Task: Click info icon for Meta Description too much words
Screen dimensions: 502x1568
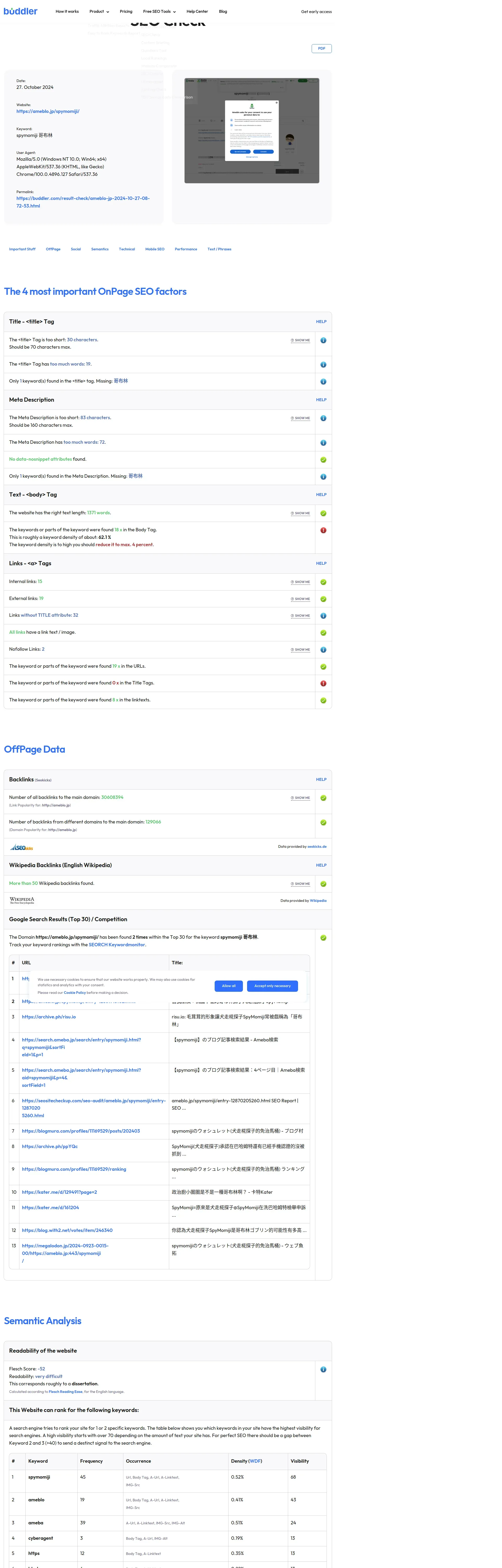Action: (x=323, y=442)
